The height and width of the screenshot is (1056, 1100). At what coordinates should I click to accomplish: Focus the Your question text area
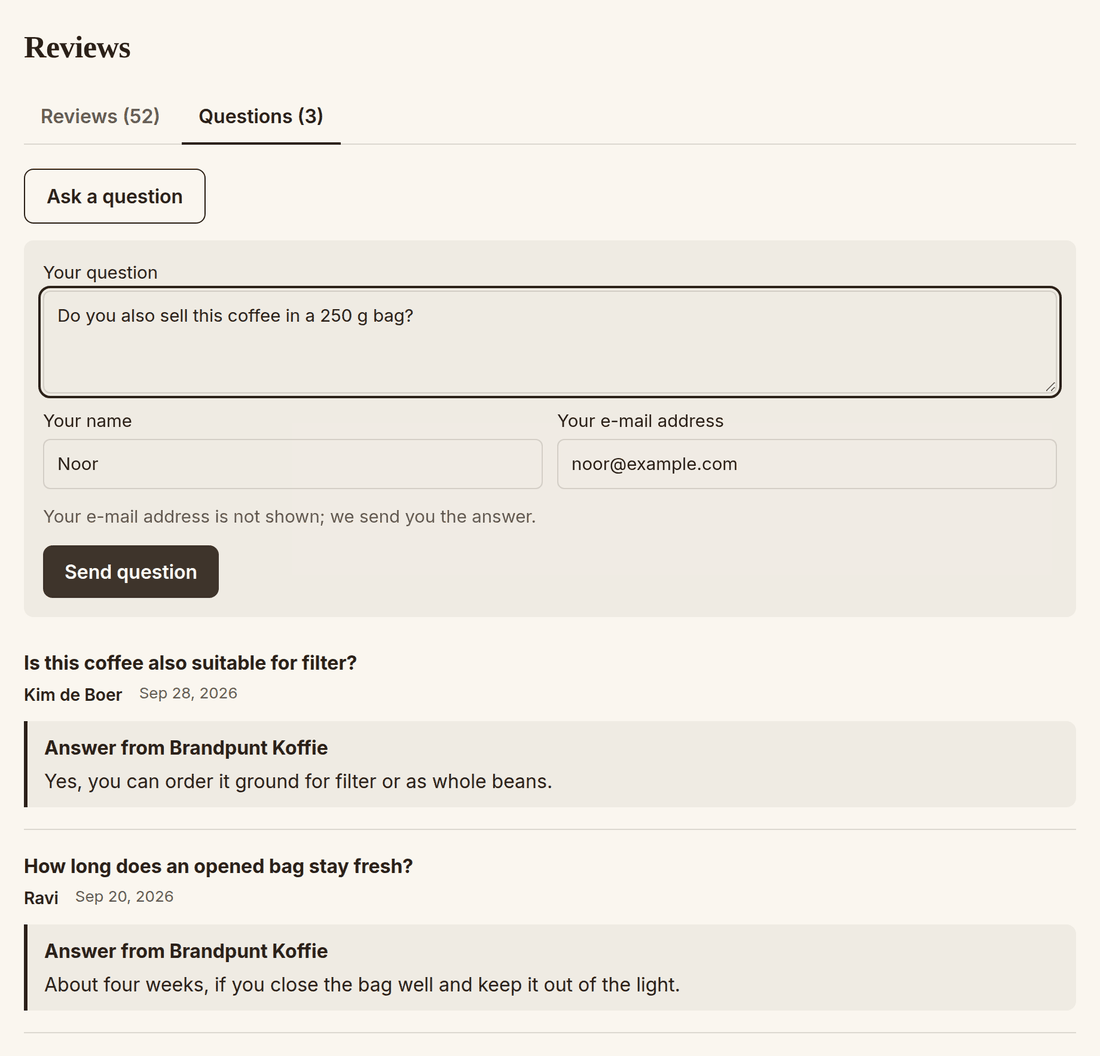point(550,342)
